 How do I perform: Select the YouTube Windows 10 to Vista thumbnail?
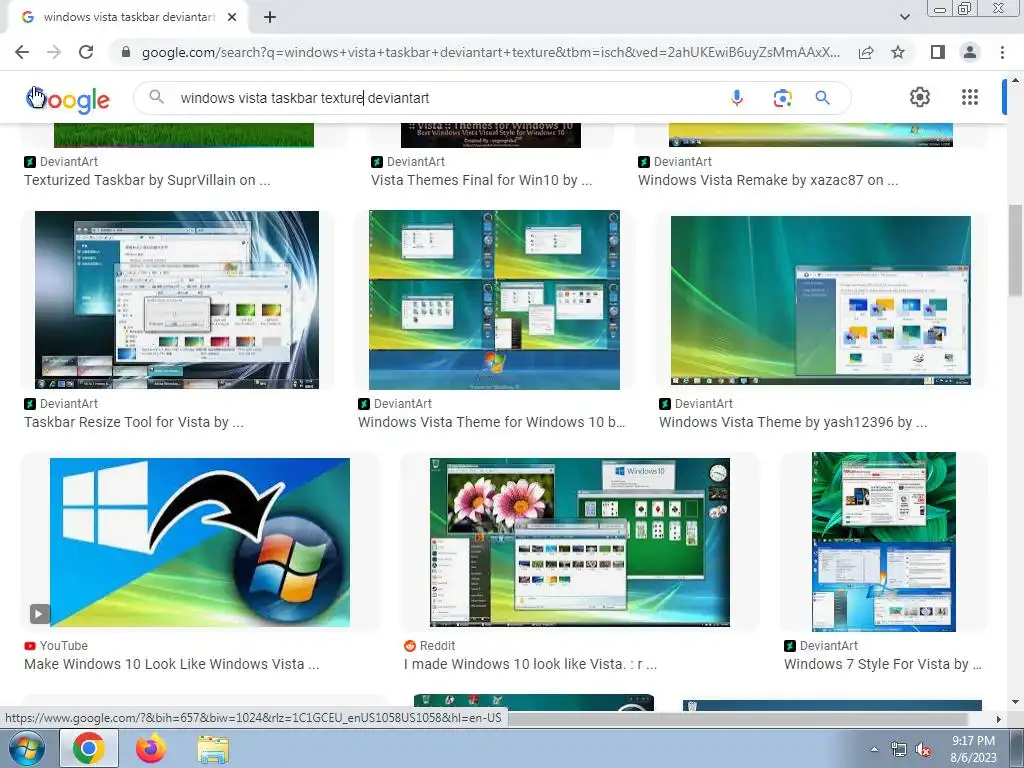pos(200,542)
